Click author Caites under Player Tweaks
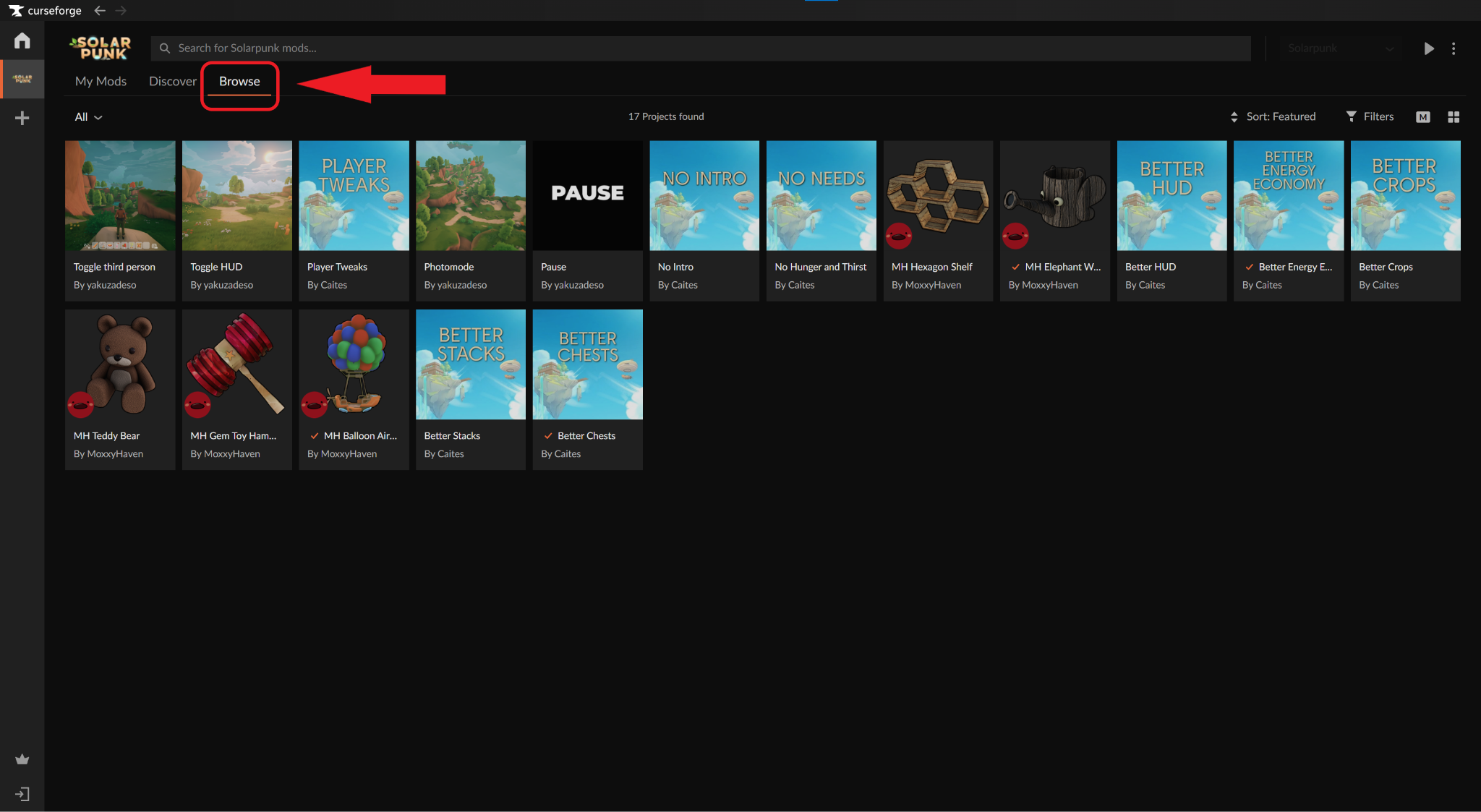The width and height of the screenshot is (1481, 812). pyautogui.click(x=333, y=285)
